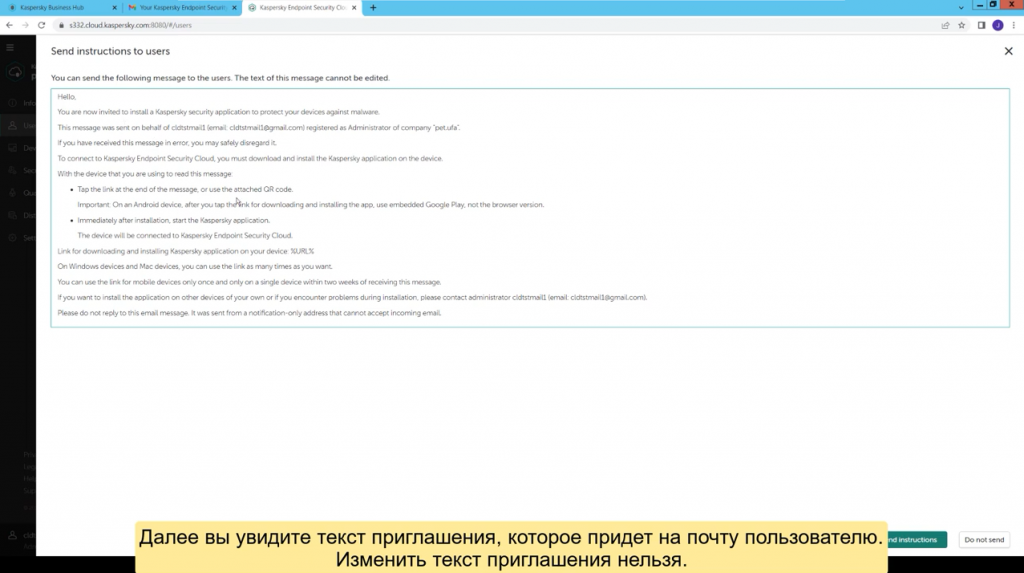This screenshot has height=573, width=1024.
Task: Switch to the Your Kaspersky Endpoint Security Gmail tab
Action: click(182, 7)
